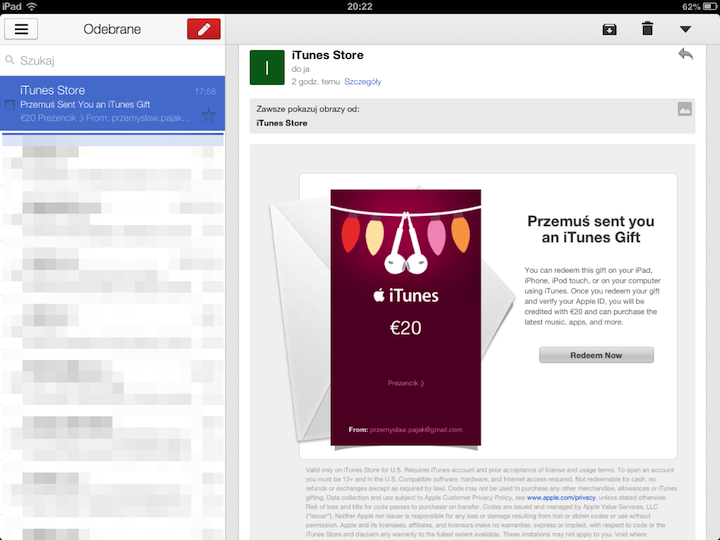The width and height of the screenshot is (720, 540).
Task: Reply using the arrow icon
Action: 686,54
